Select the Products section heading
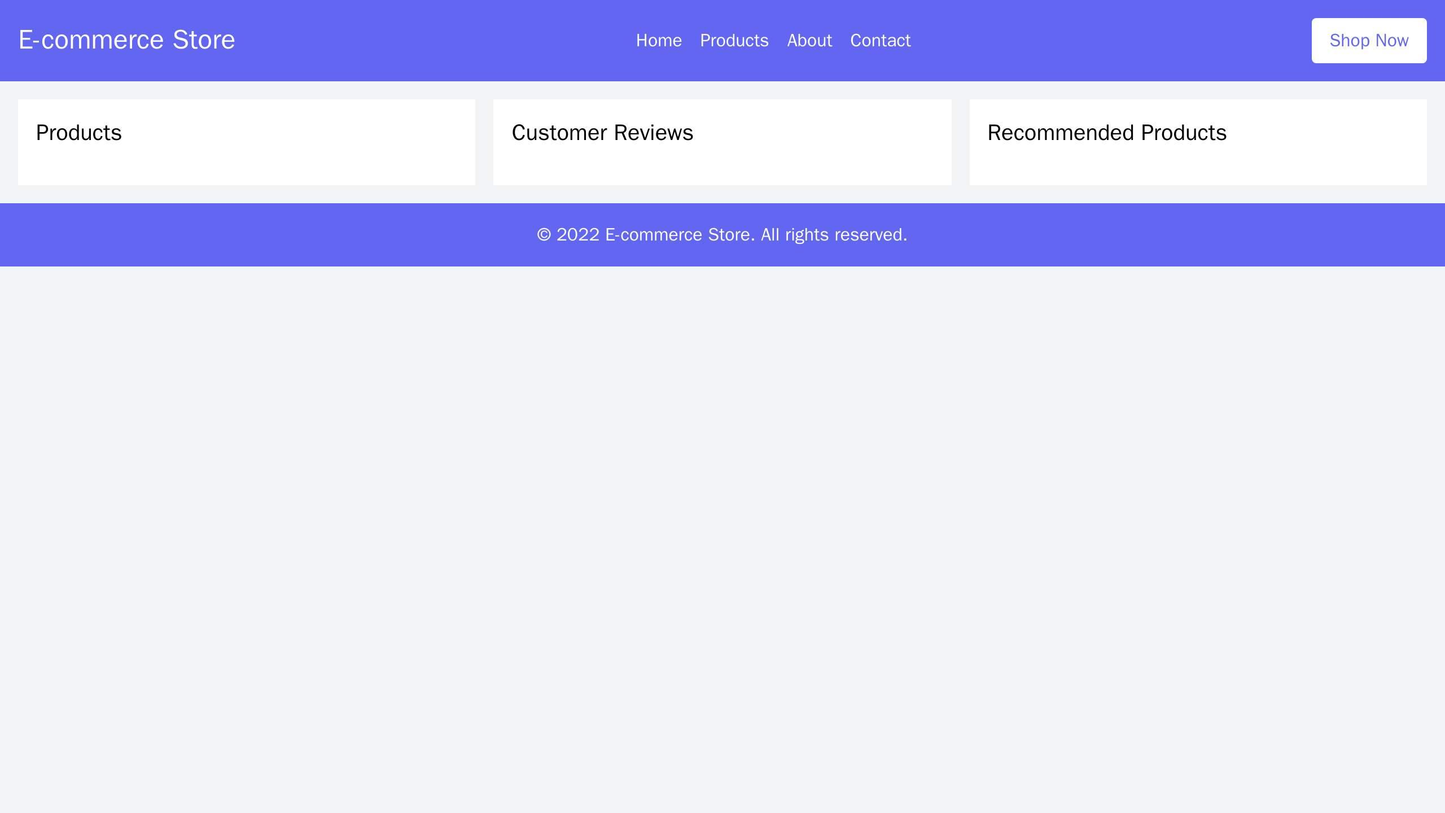The height and width of the screenshot is (813, 1445). 77,131
